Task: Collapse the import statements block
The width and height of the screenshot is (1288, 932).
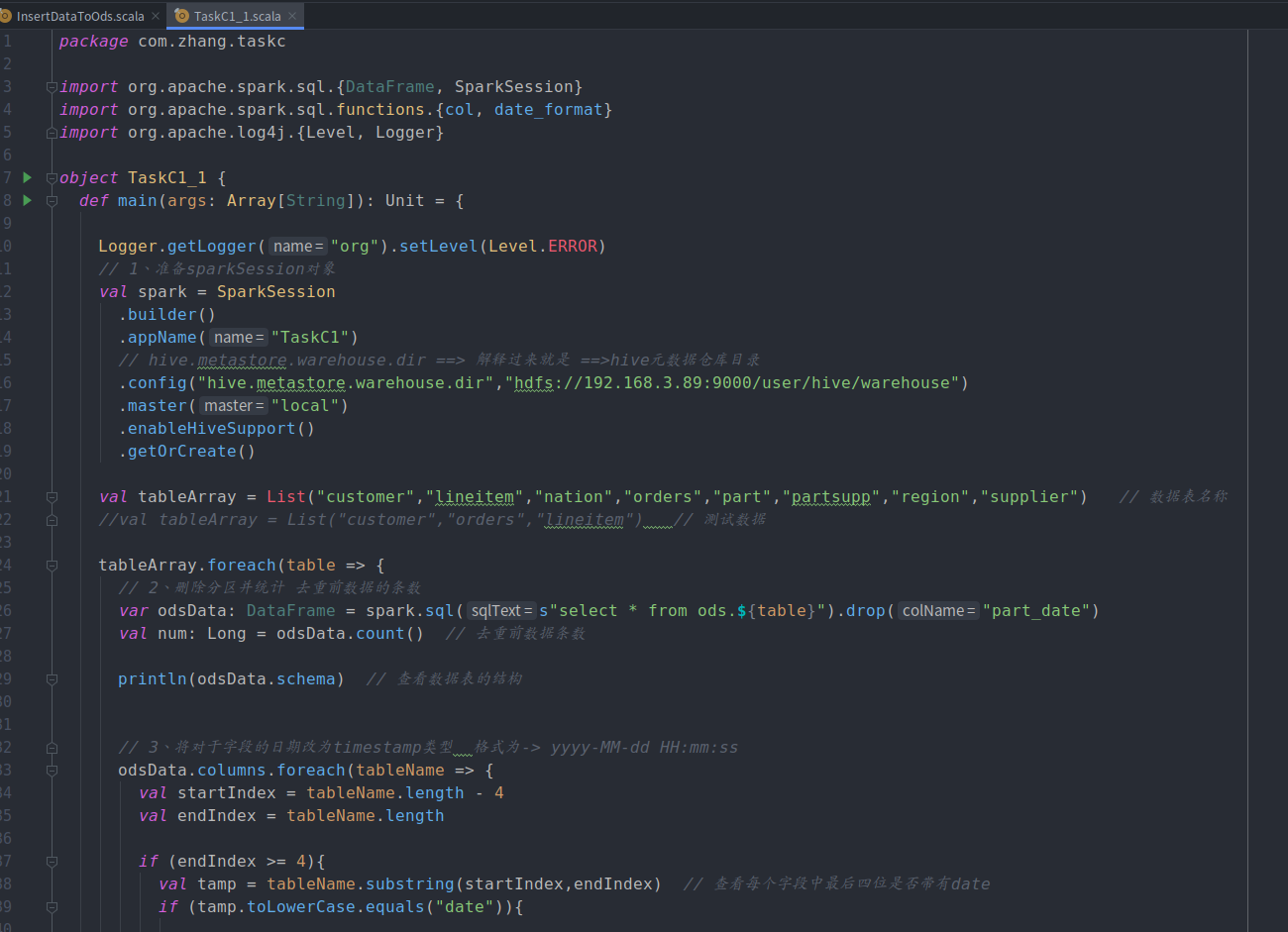Action: pos(52,87)
